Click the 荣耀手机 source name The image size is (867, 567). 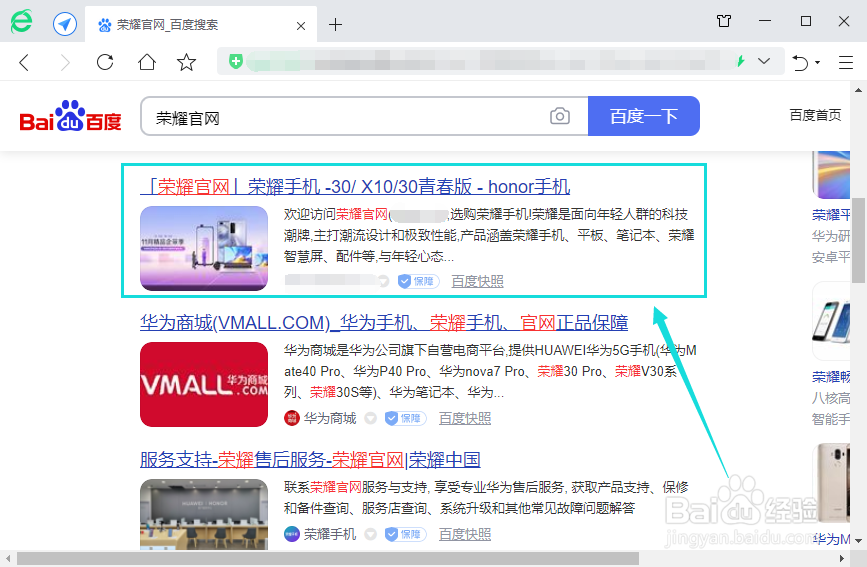coord(330,534)
